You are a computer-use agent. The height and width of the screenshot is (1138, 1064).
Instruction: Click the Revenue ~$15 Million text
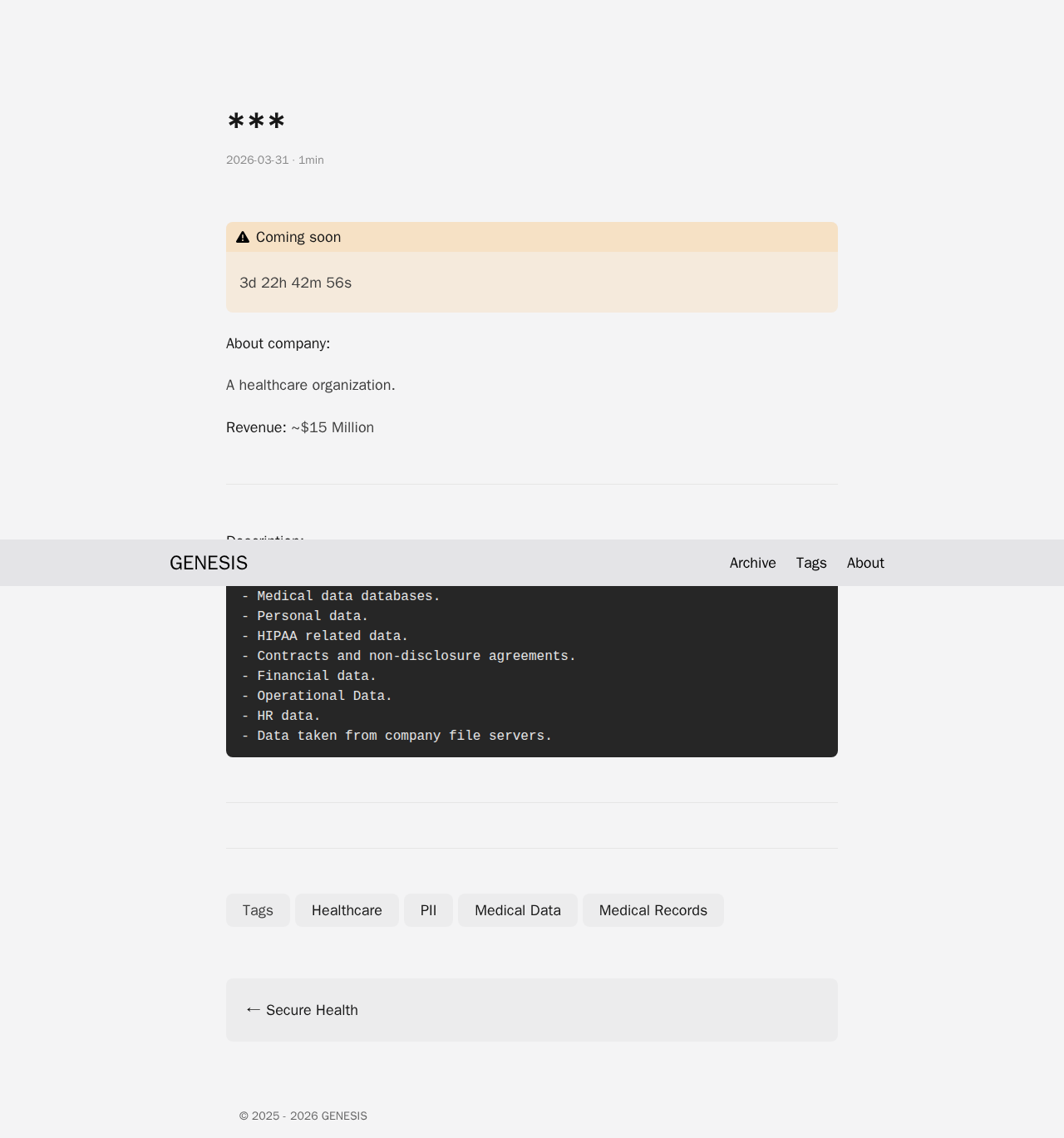pos(300,427)
